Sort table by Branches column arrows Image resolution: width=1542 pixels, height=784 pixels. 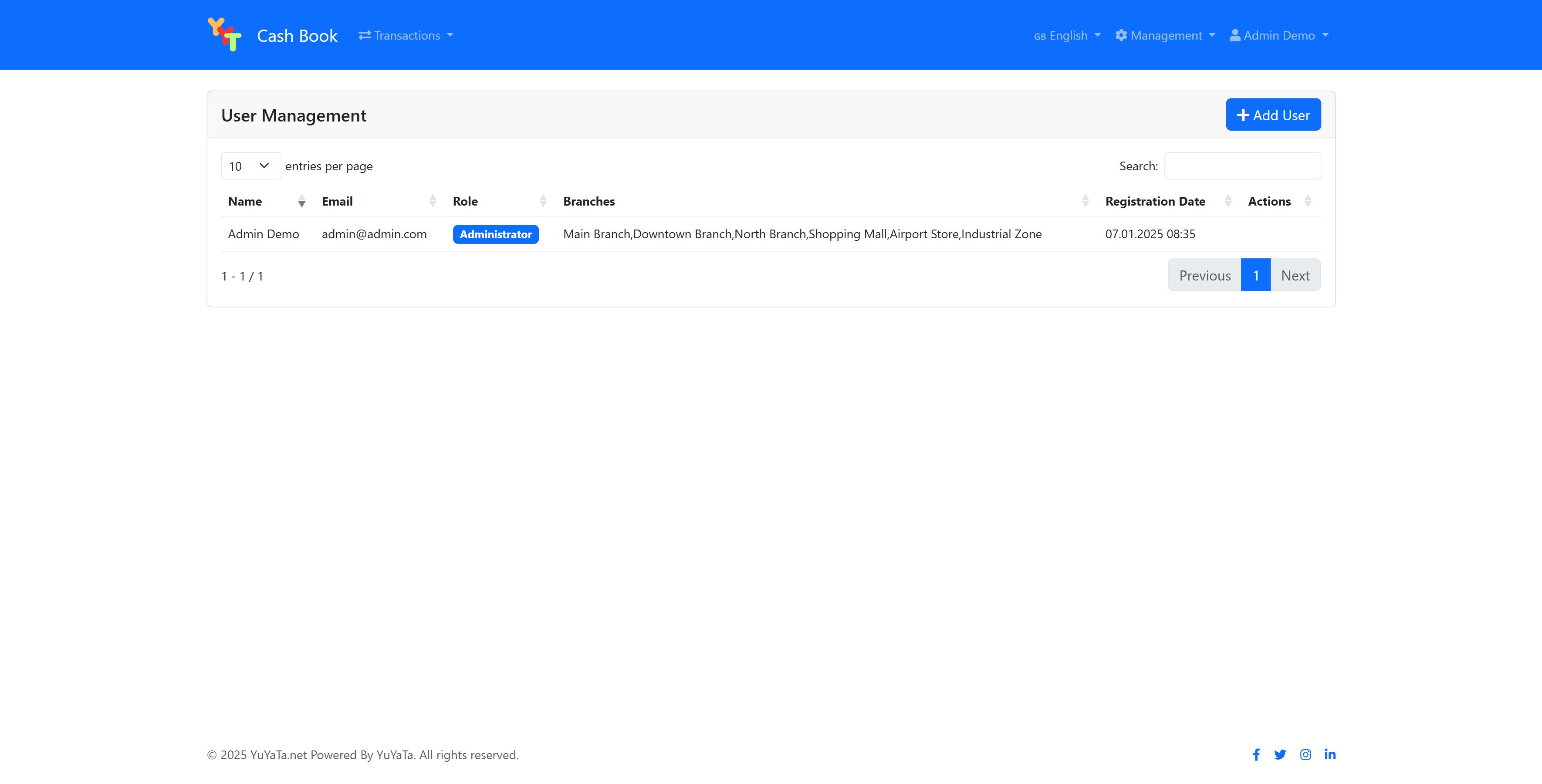pos(1085,202)
